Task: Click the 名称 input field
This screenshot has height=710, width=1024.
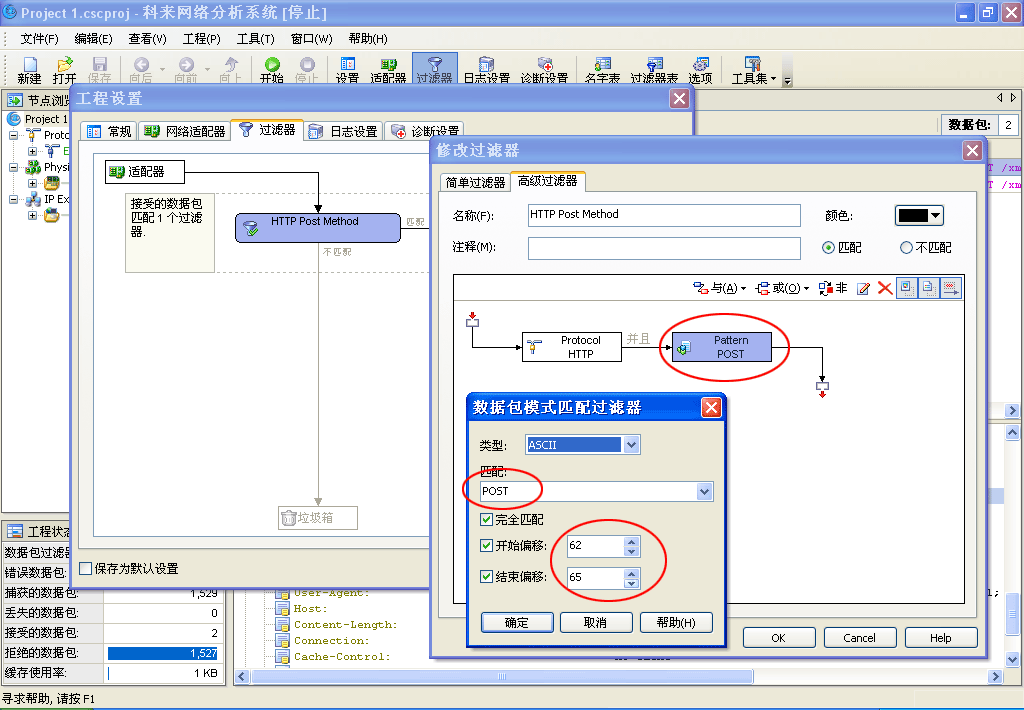Action: pos(664,215)
